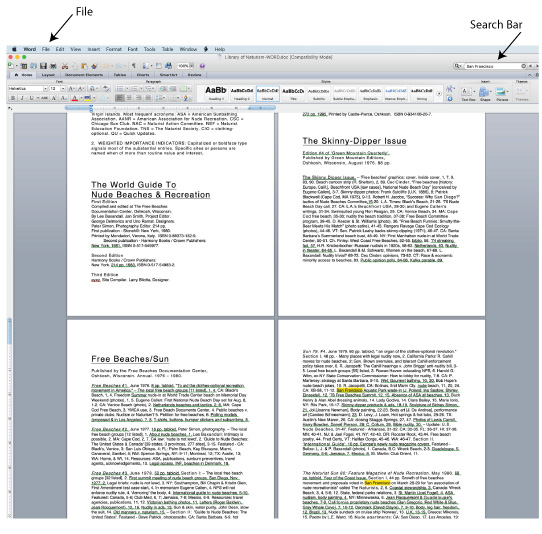This screenshot has width=542, height=534.
Task: Click the Print icon in the toolbar
Action: (53, 66)
